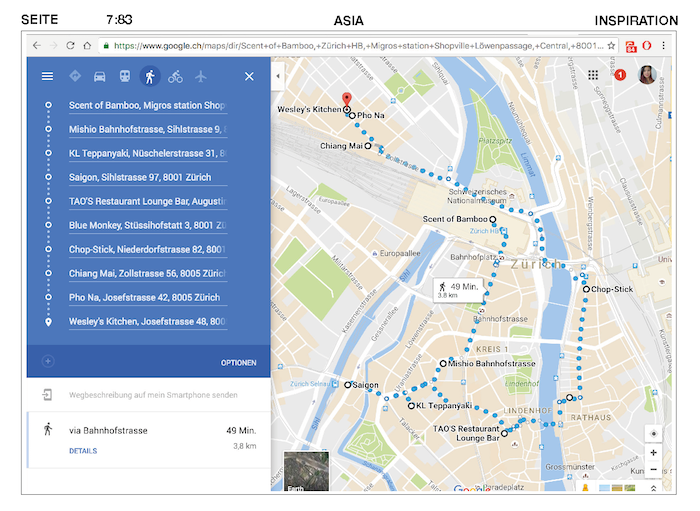Click Wegbeschreibung auf mein Smartphone senden

pos(153,395)
